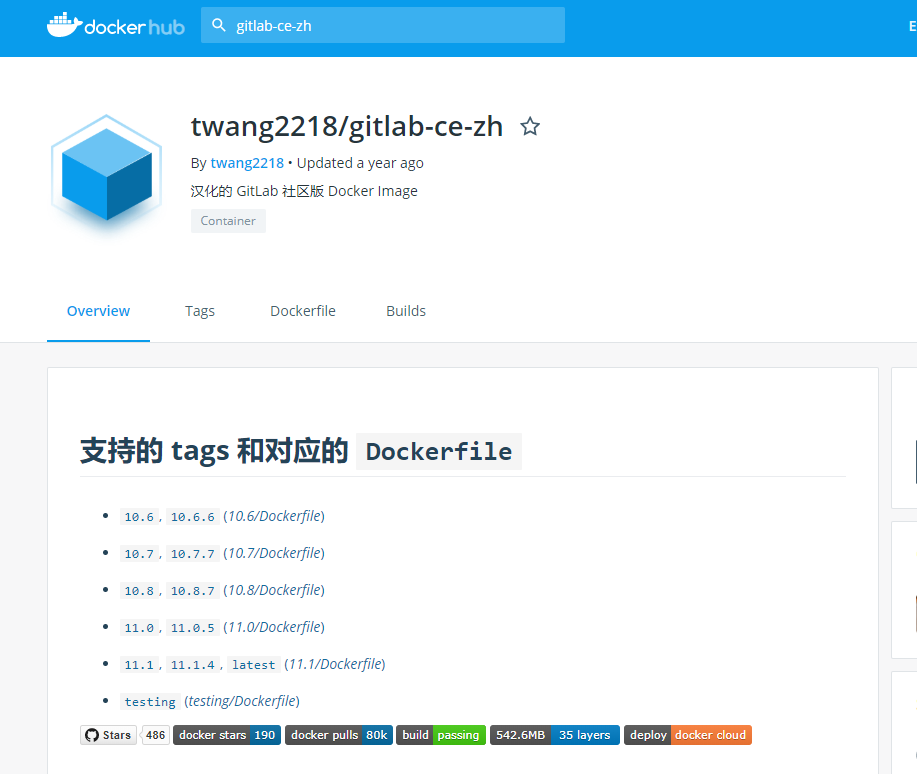Click the 11.1.4 tag code
This screenshot has width=917, height=774.
coord(192,665)
